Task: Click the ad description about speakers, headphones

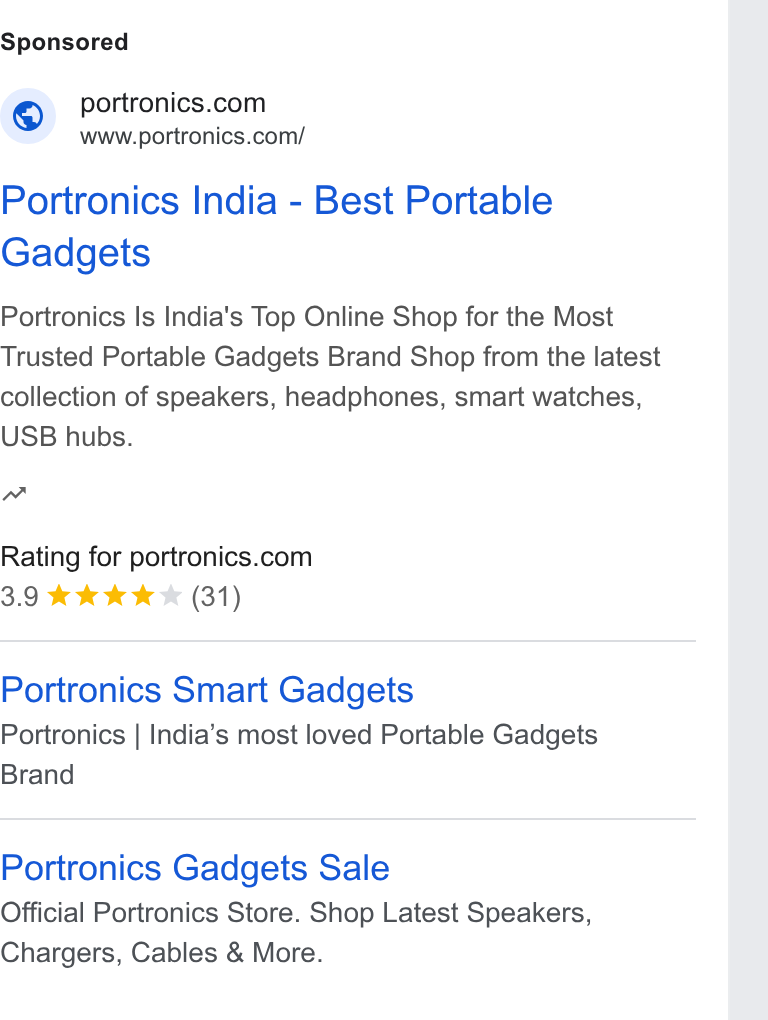Action: 330,377
